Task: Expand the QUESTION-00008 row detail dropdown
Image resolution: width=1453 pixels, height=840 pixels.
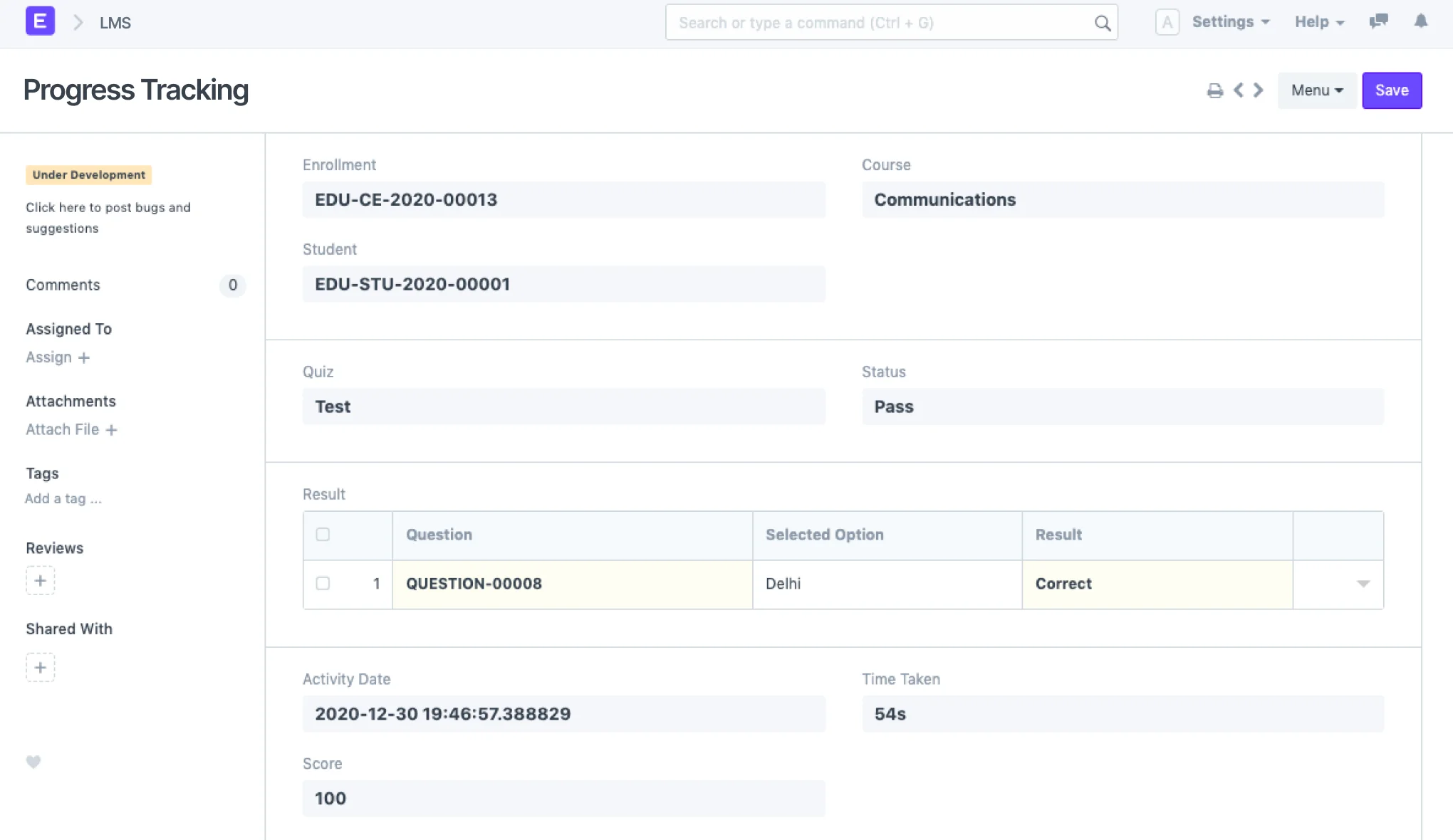Action: (x=1363, y=584)
